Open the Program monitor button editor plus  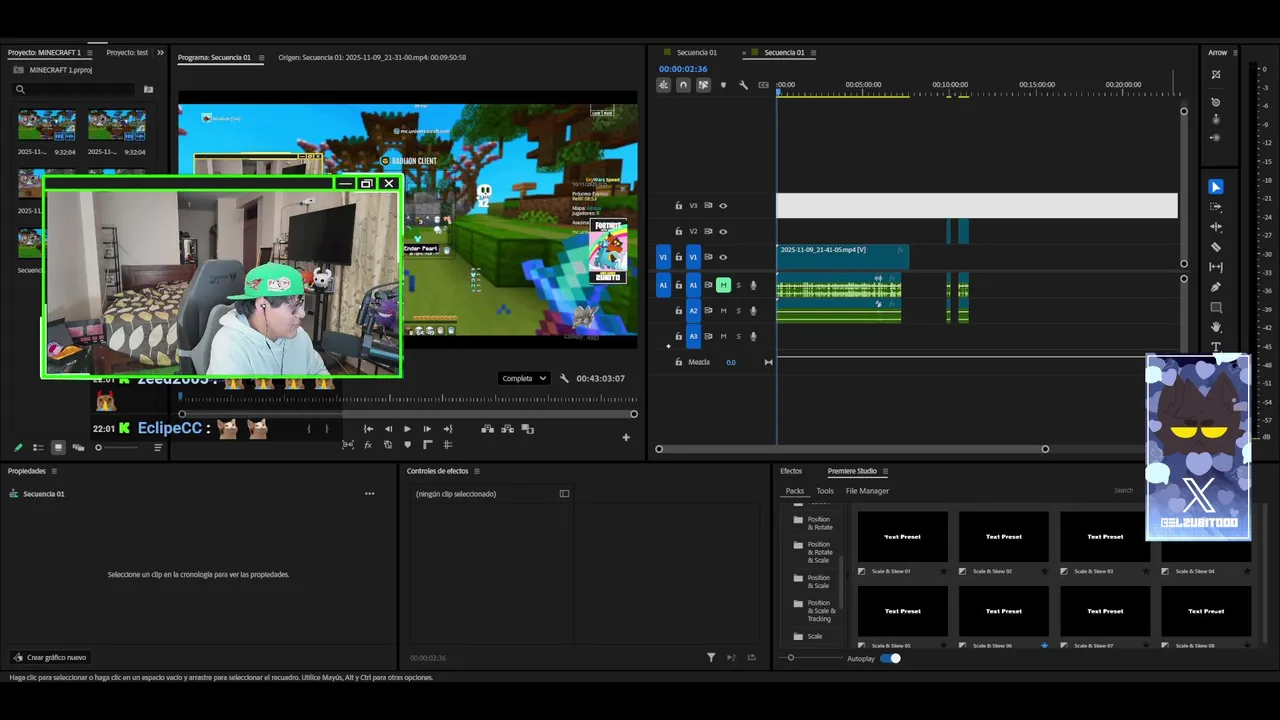click(x=626, y=437)
